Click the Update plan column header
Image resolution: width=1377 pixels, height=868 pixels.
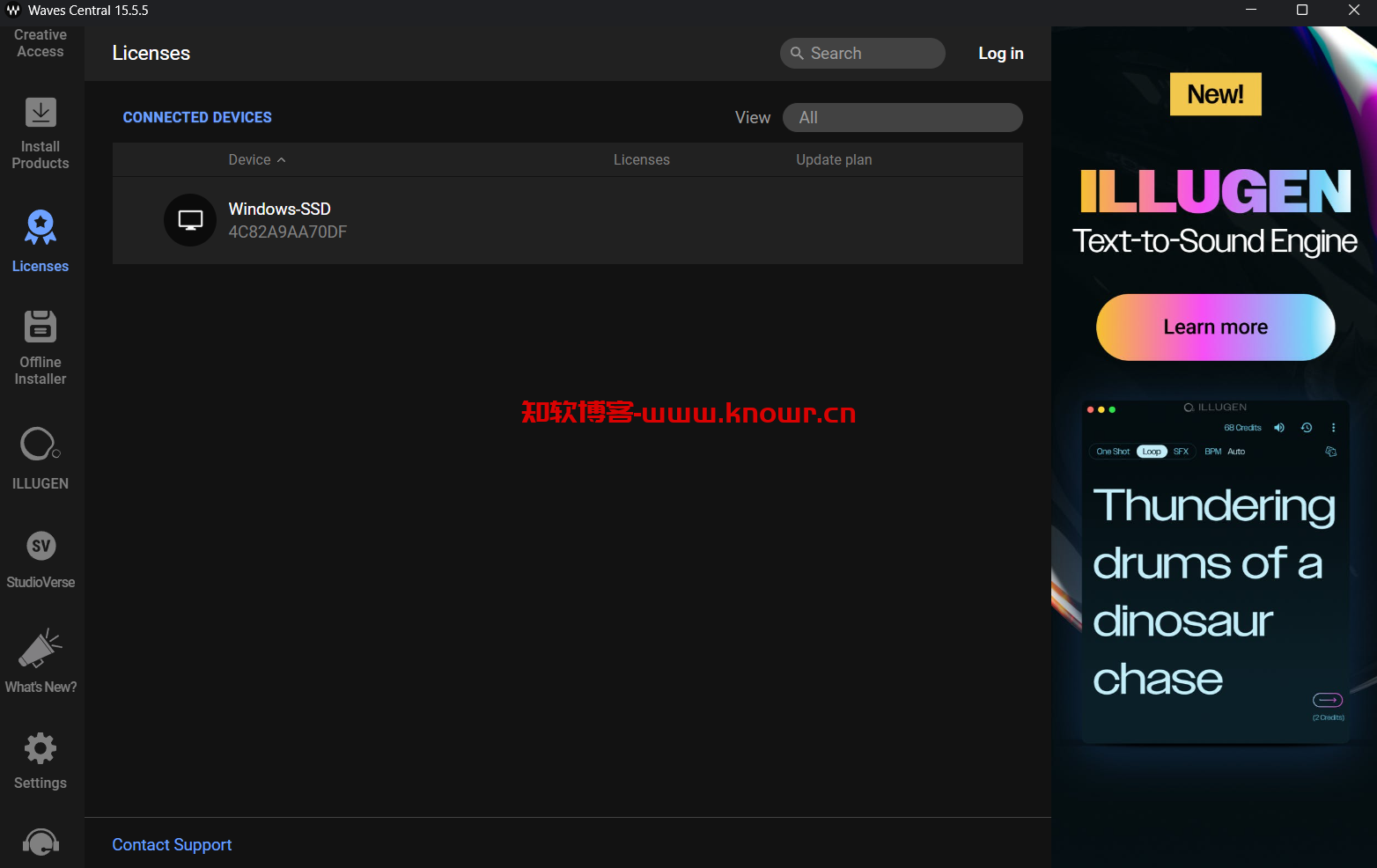tap(834, 159)
